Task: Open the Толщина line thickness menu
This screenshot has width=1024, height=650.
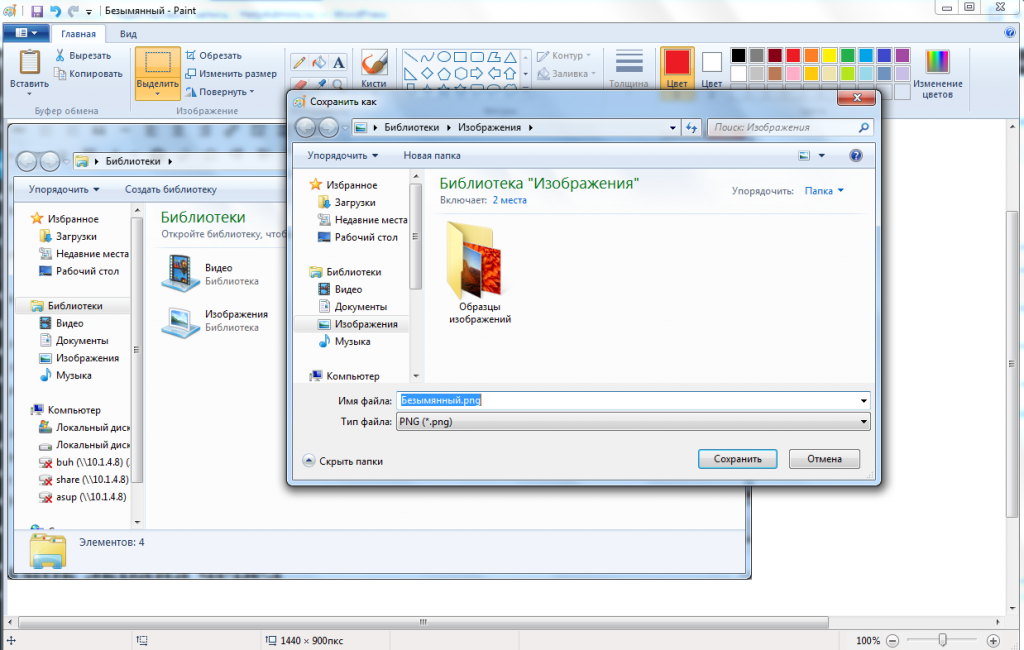Action: (x=629, y=69)
